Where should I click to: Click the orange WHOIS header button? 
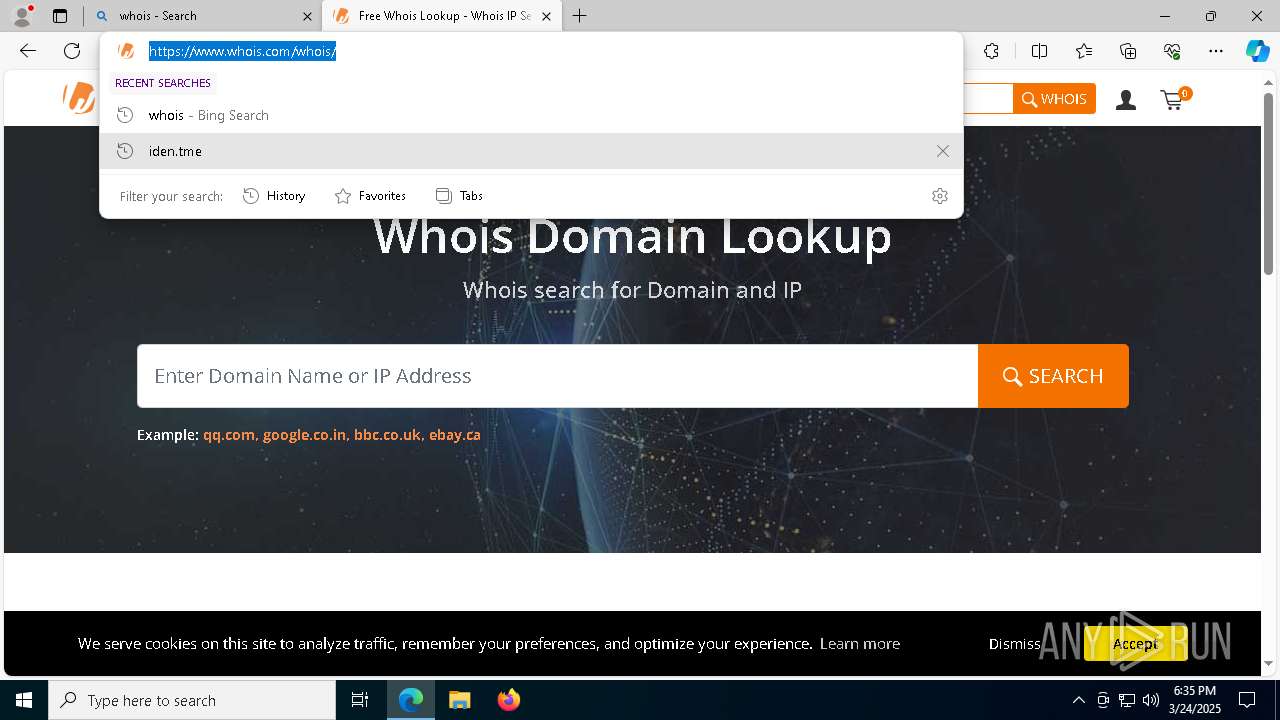(x=1054, y=99)
